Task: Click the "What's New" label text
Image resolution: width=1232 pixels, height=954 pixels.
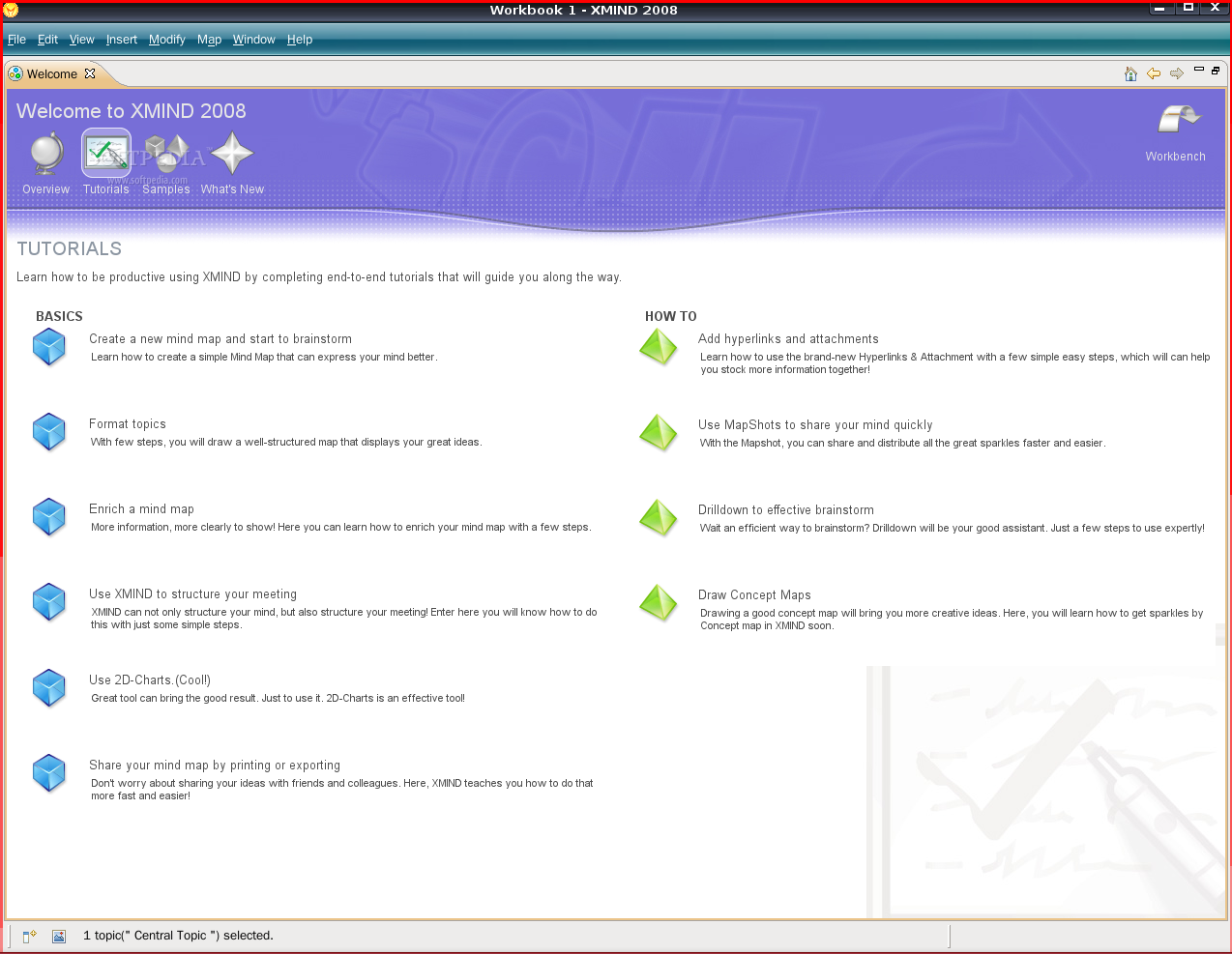Action: point(232,189)
